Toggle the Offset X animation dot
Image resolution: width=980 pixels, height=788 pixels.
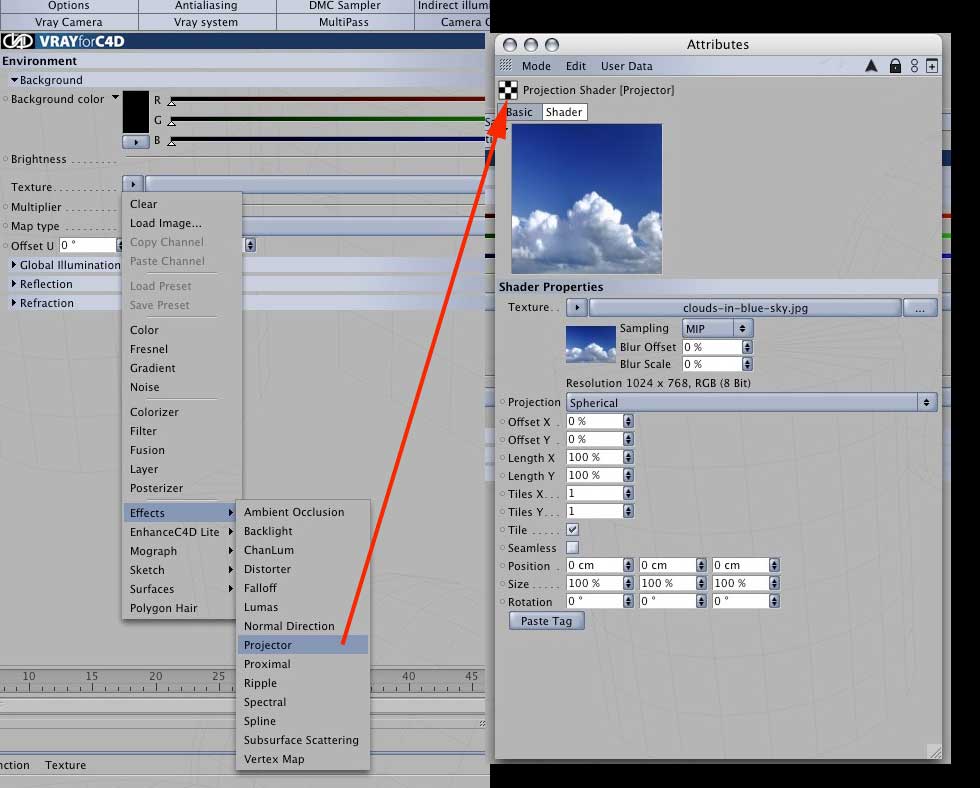(502, 421)
